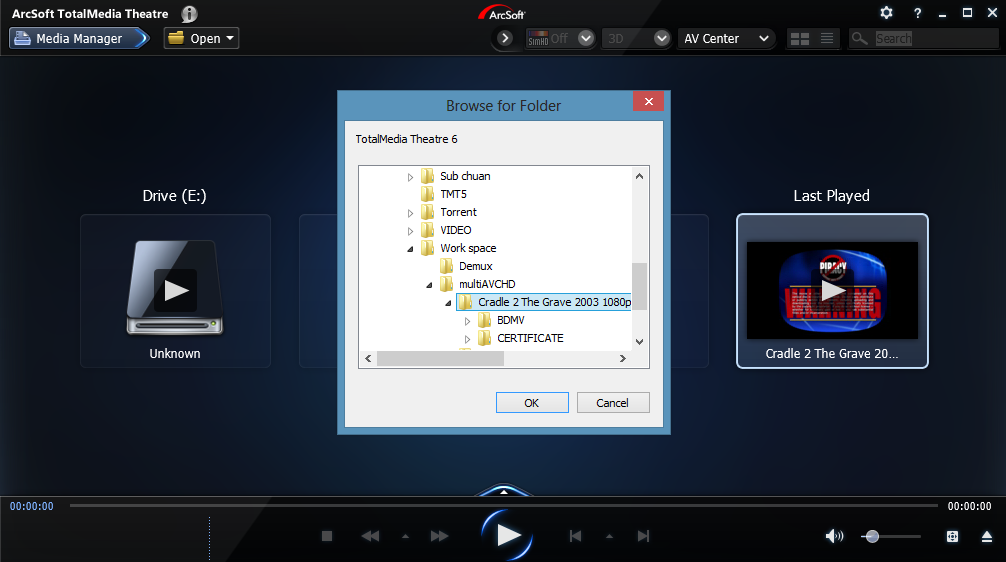Collapse the Work space folder
Viewport: 1006px width, 562px height.
coord(410,249)
